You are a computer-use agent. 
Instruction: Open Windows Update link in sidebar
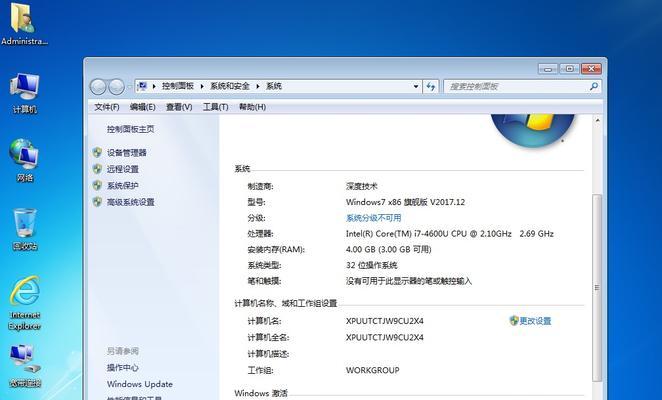140,384
